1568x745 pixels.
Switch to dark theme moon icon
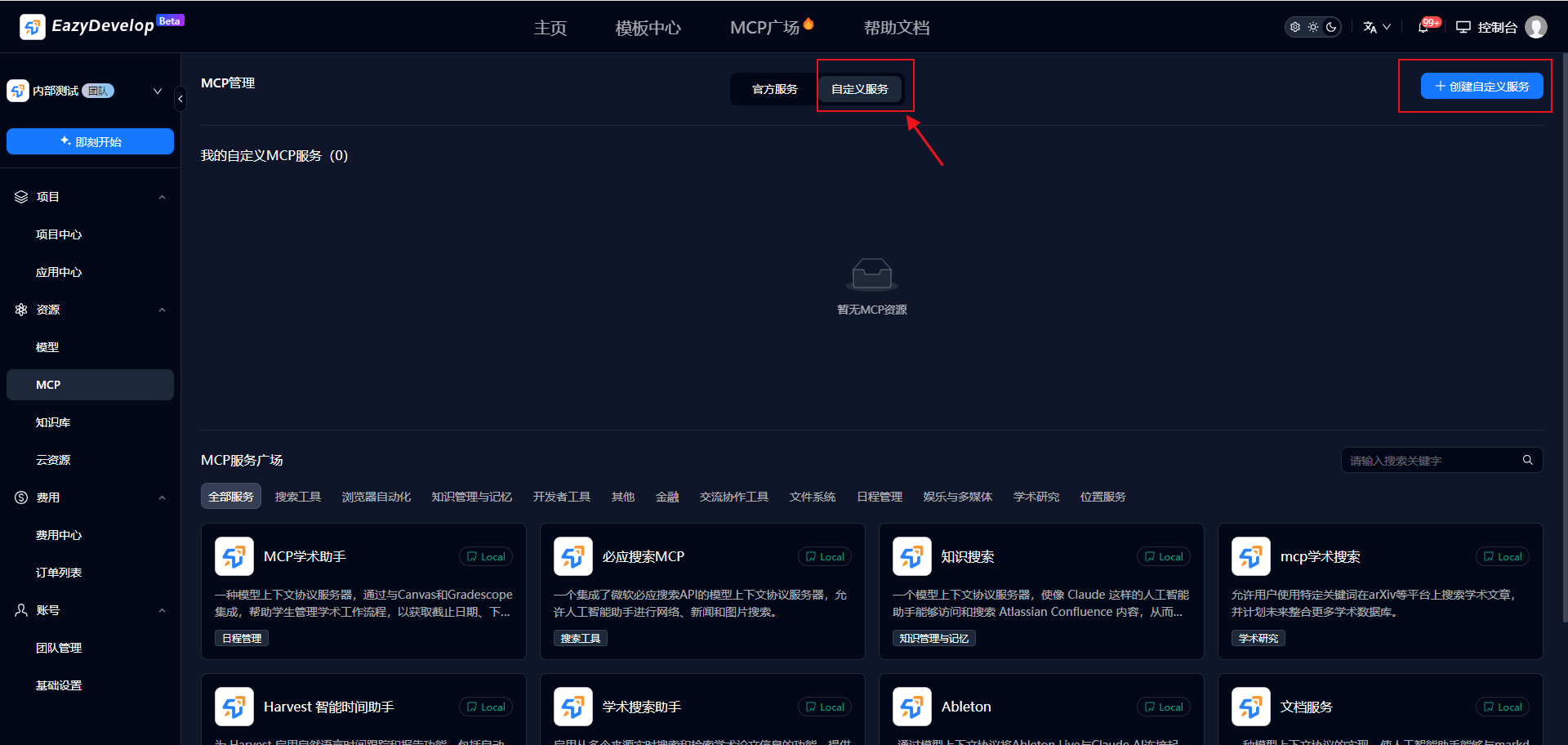click(x=1331, y=27)
